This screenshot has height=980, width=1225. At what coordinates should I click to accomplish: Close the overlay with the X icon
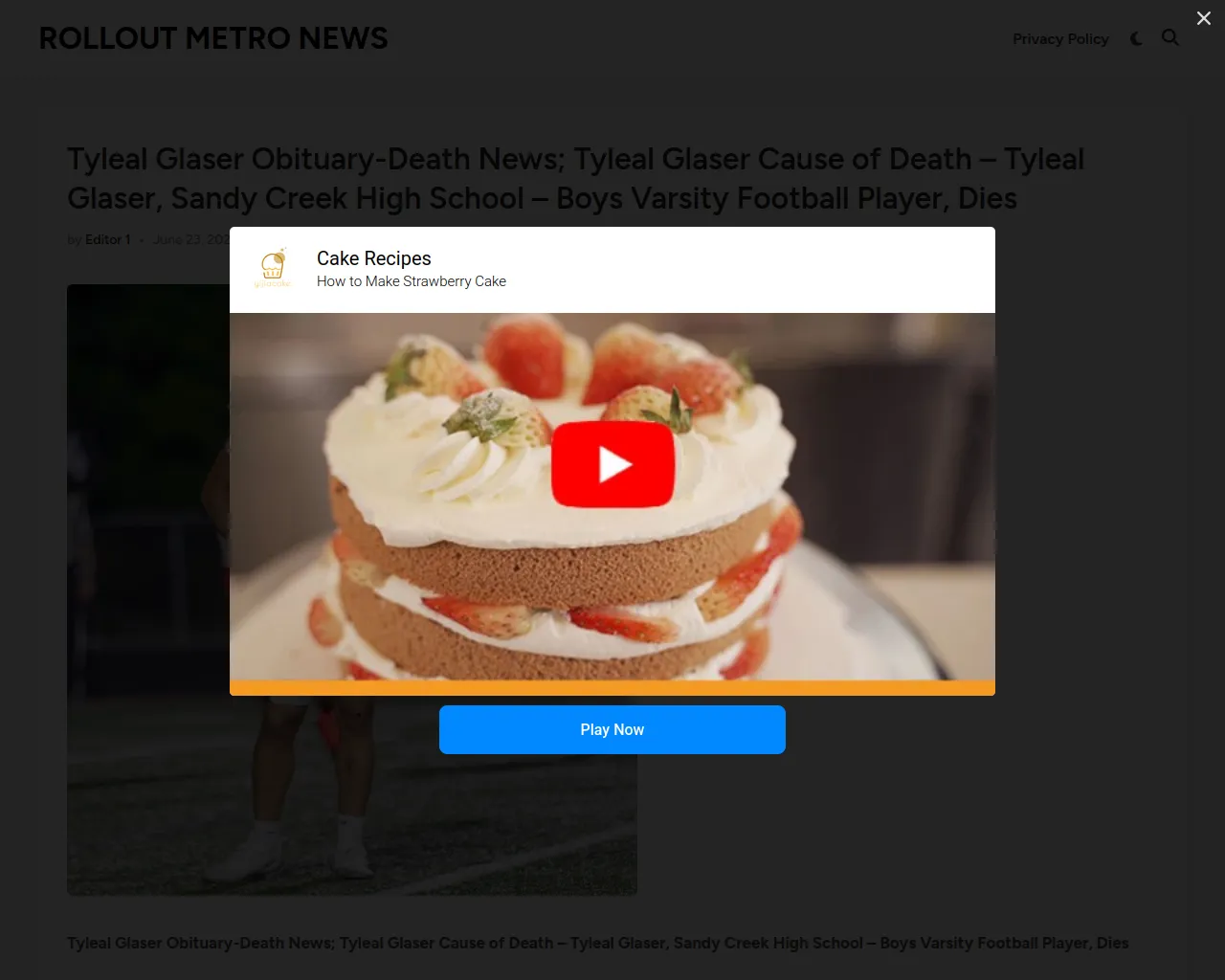click(1204, 18)
